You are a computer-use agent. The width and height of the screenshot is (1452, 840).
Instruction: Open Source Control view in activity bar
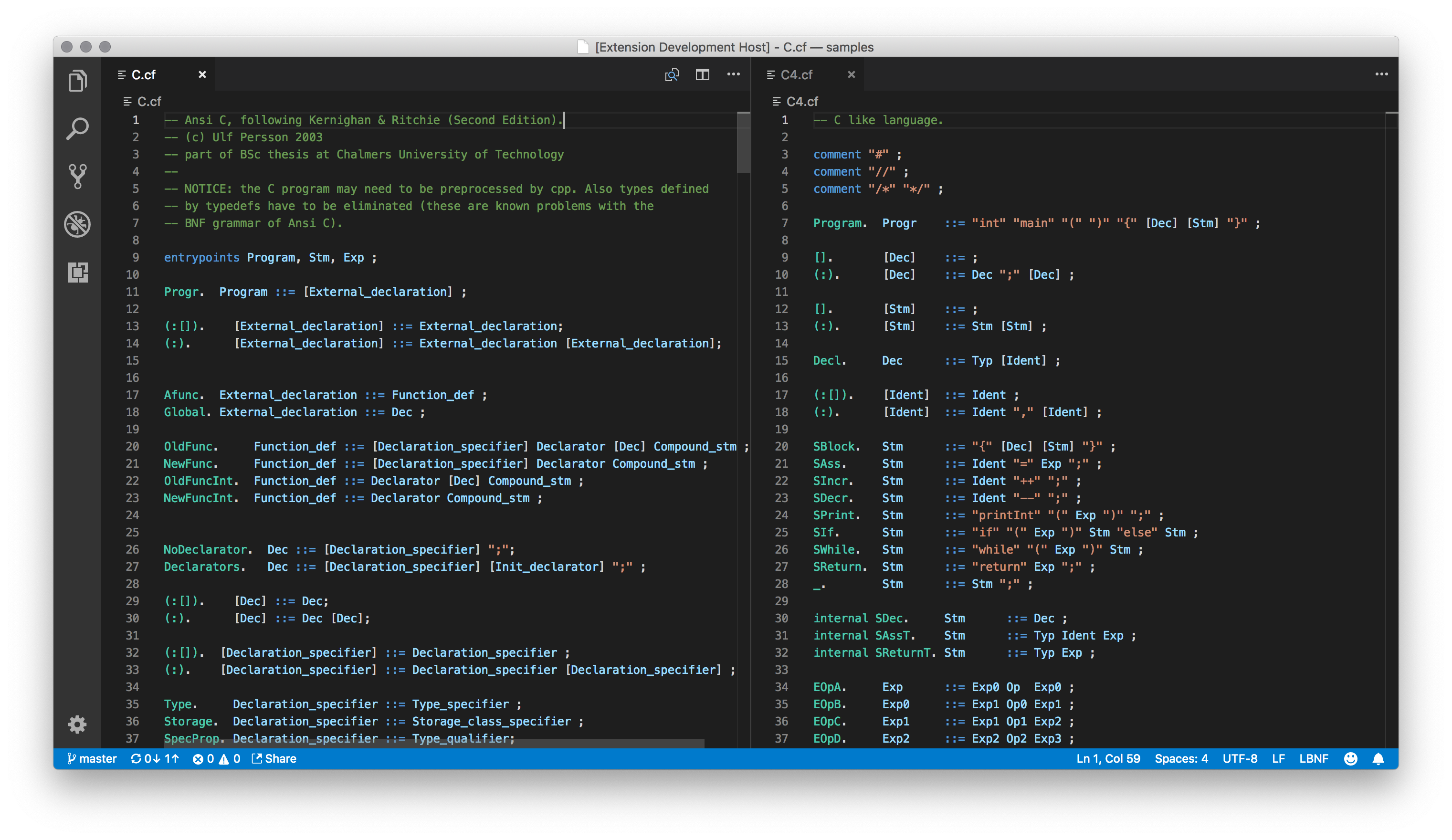pyautogui.click(x=78, y=176)
